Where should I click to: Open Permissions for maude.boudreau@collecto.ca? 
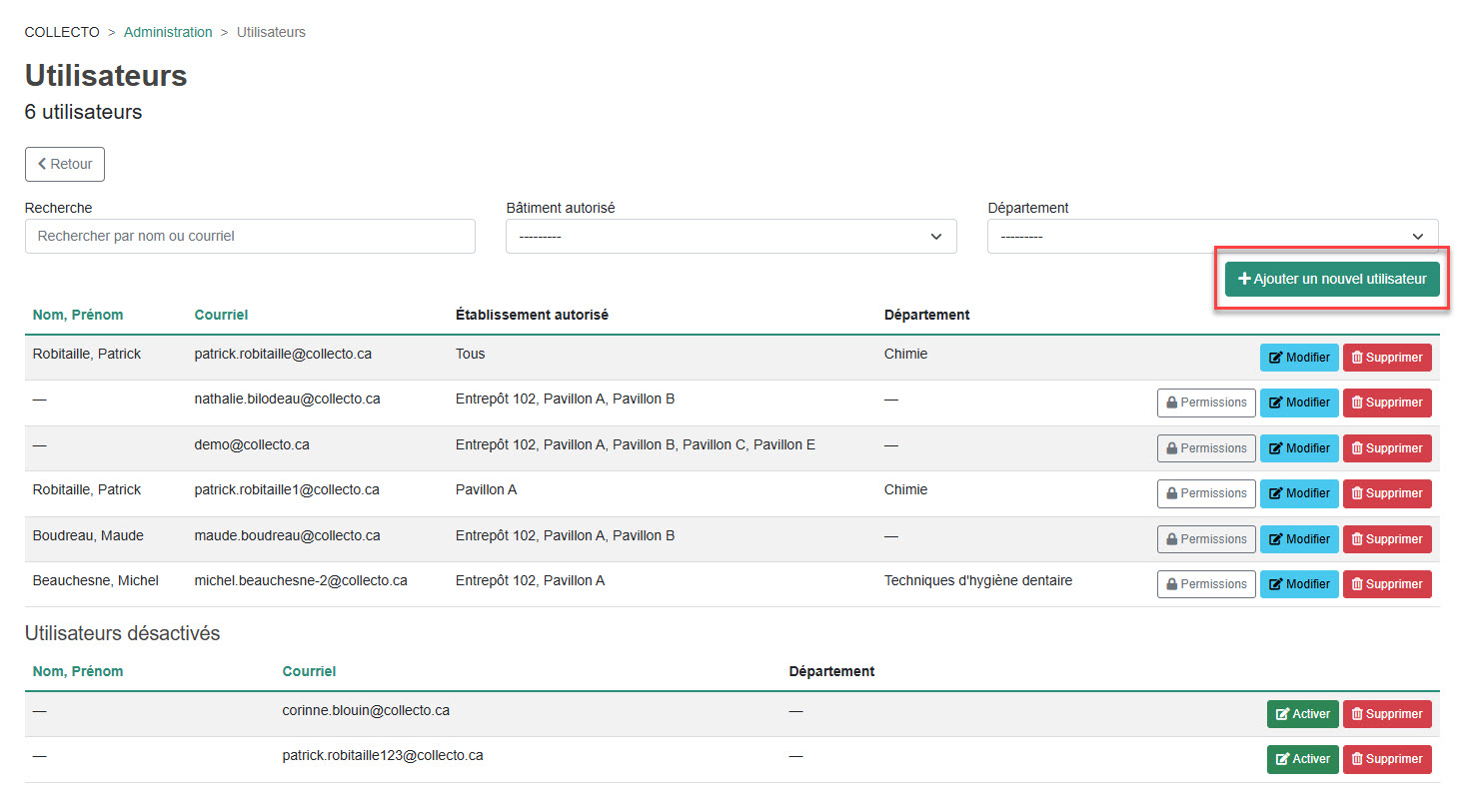1205,539
